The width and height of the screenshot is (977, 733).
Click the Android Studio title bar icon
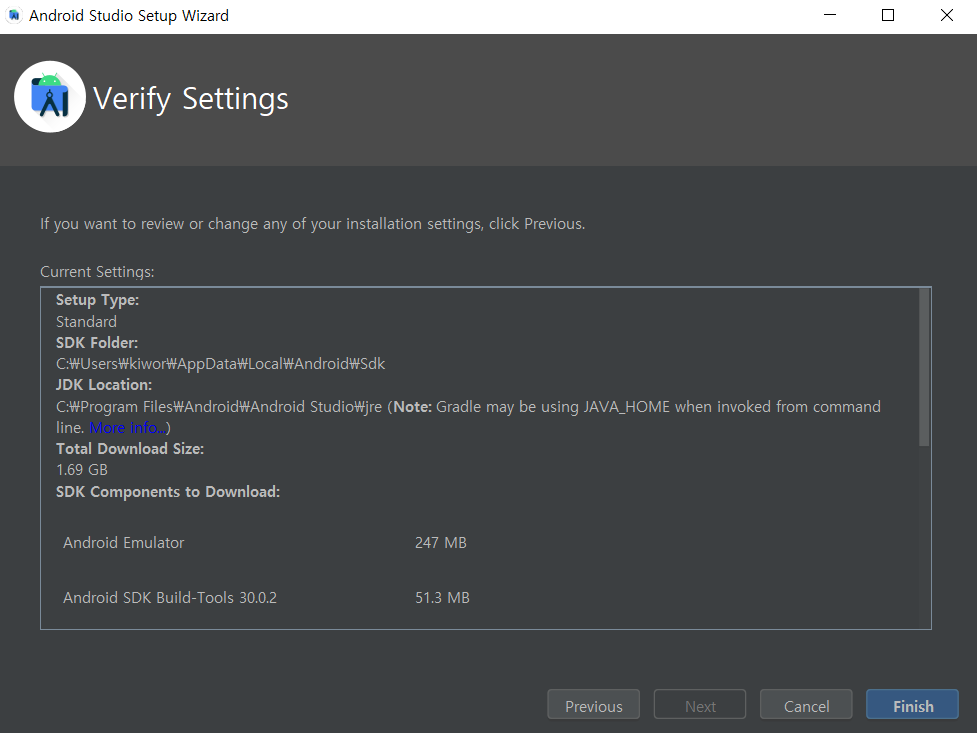(x=14, y=16)
